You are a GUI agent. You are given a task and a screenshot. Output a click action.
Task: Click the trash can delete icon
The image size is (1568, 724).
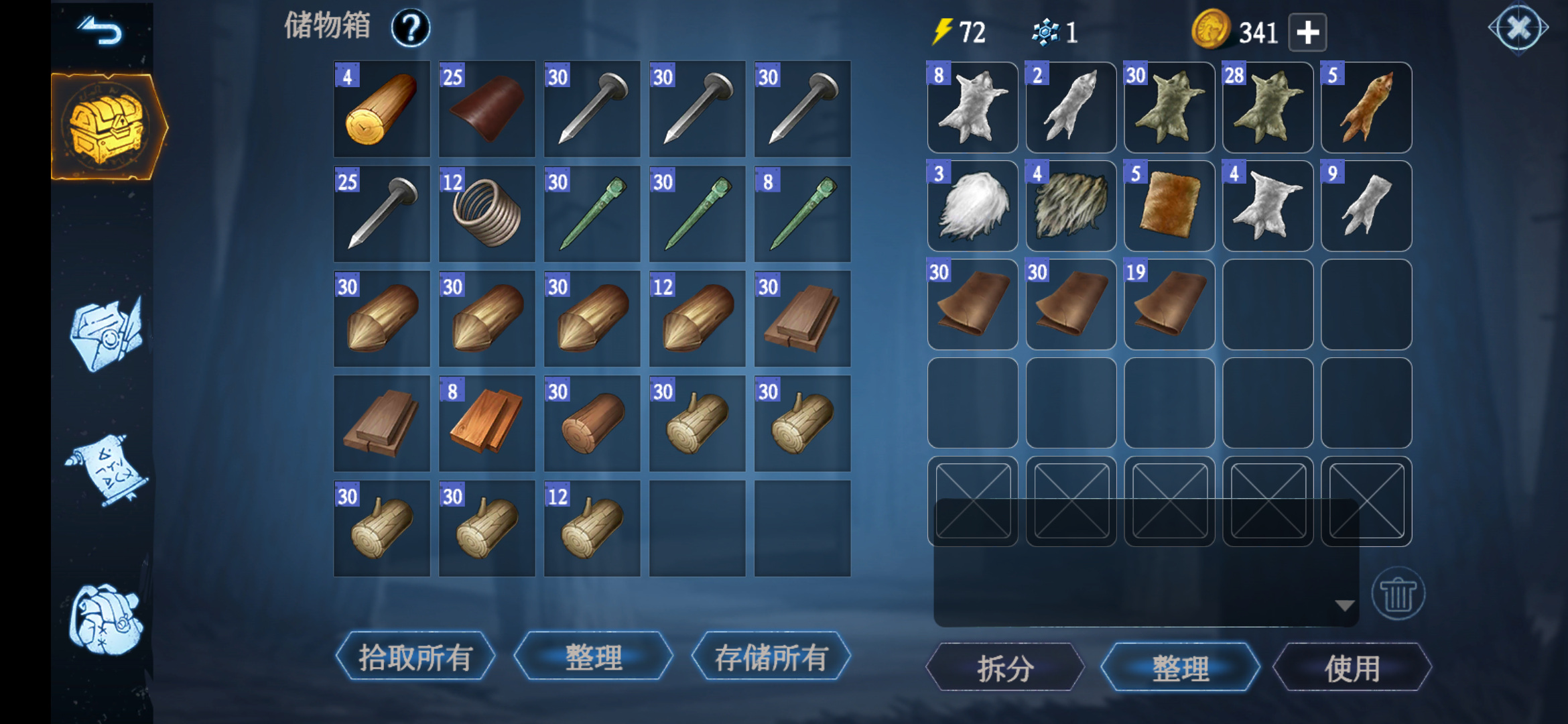pyautogui.click(x=1398, y=594)
